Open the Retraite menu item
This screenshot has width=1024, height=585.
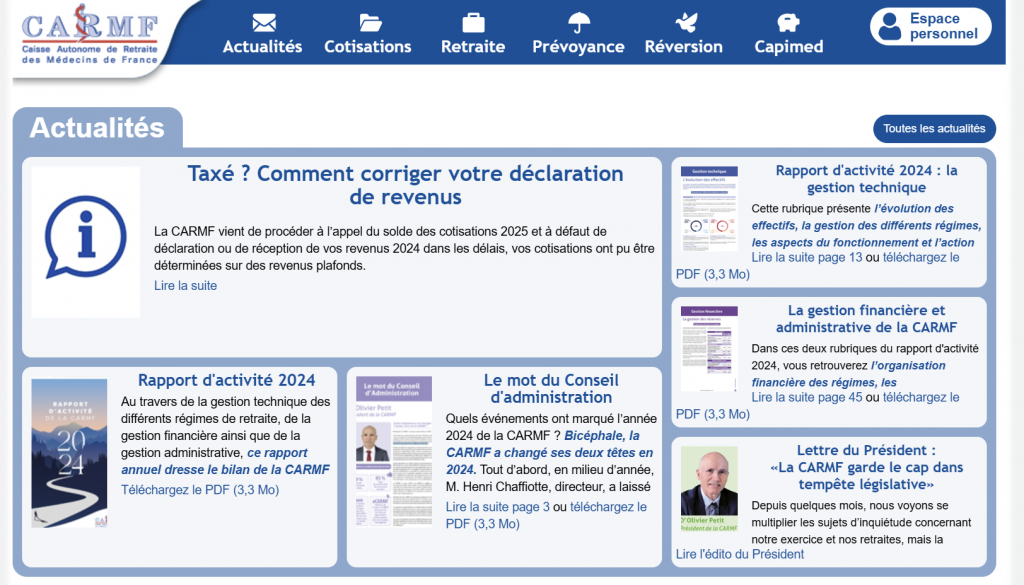point(473,46)
